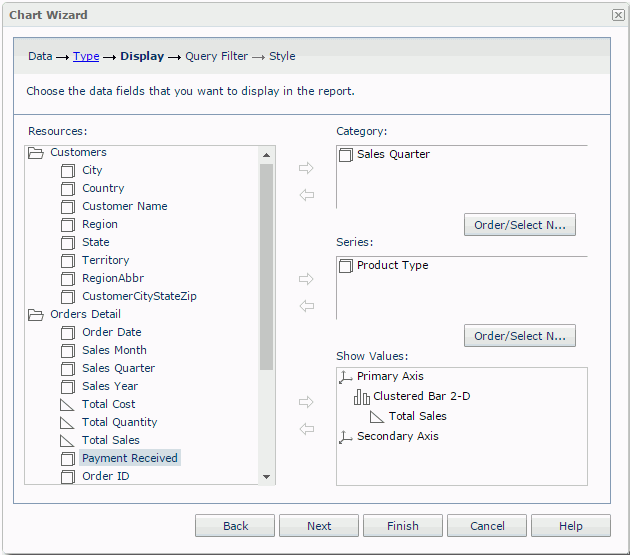The width and height of the screenshot is (630, 555).
Task: Select Sales Quarter in Category box
Action: tap(393, 154)
